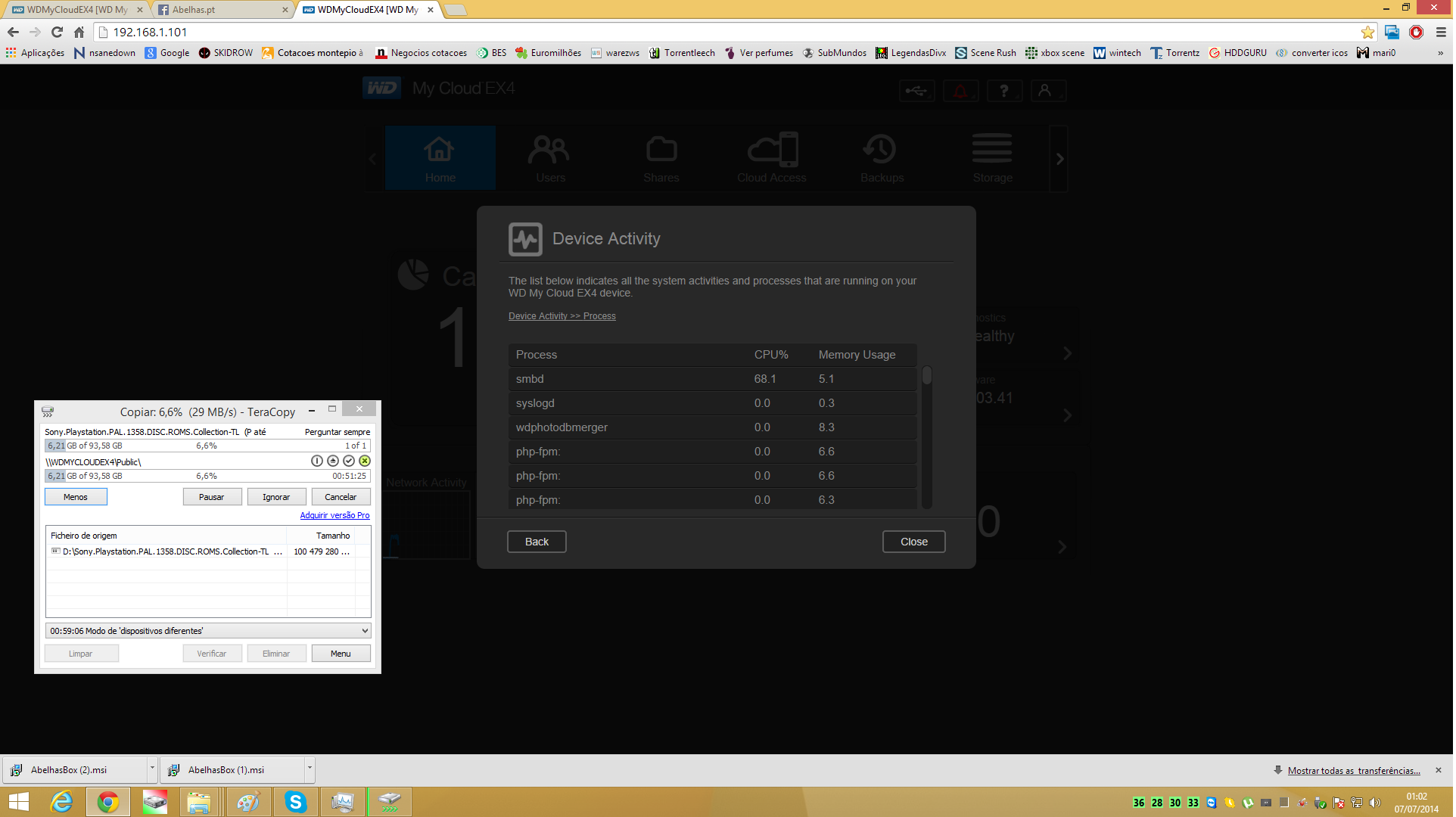Click the Chrome home icon
Viewport: 1456px width, 817px height.
pyautogui.click(x=79, y=33)
